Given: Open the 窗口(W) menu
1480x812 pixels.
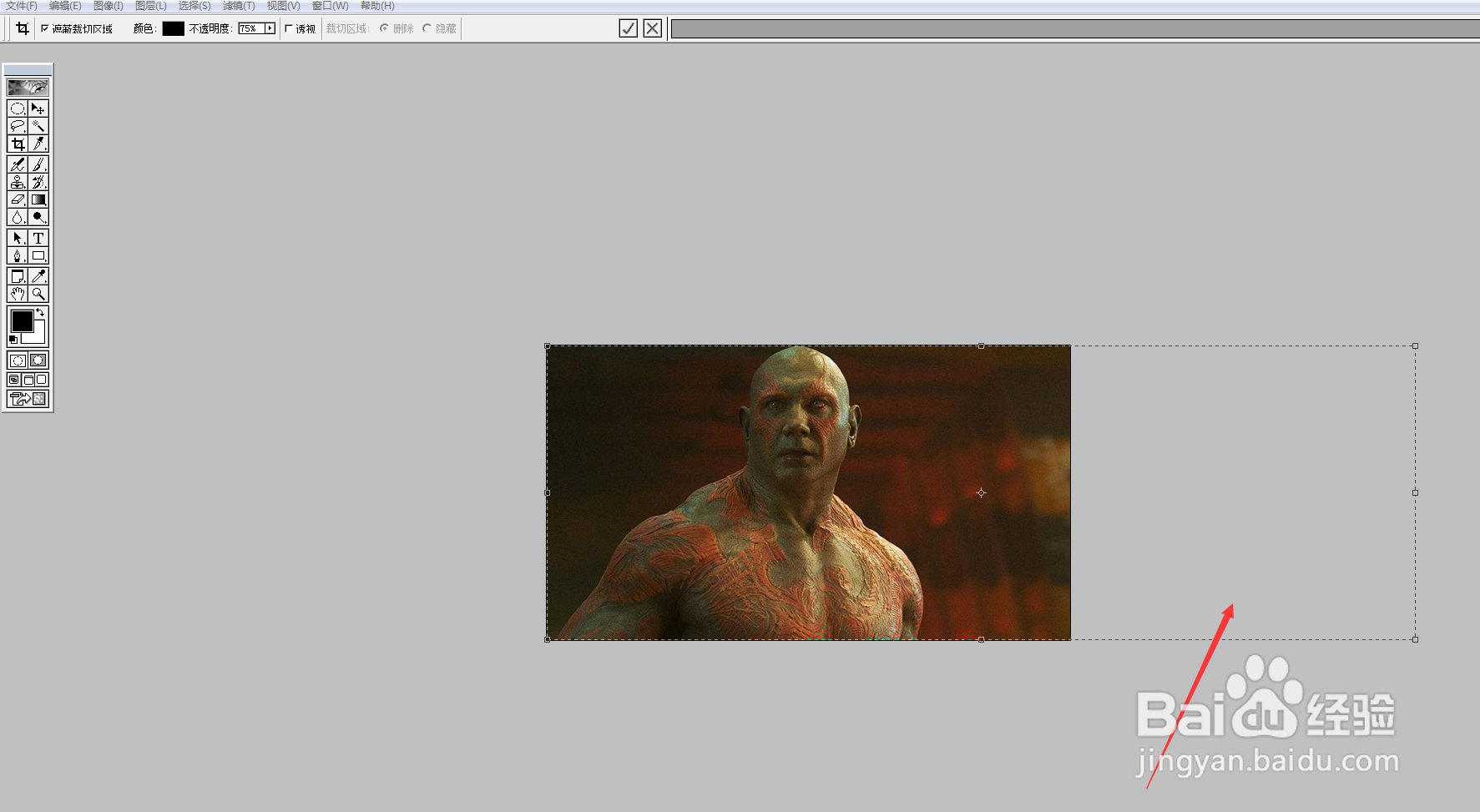Looking at the screenshot, I should (331, 6).
